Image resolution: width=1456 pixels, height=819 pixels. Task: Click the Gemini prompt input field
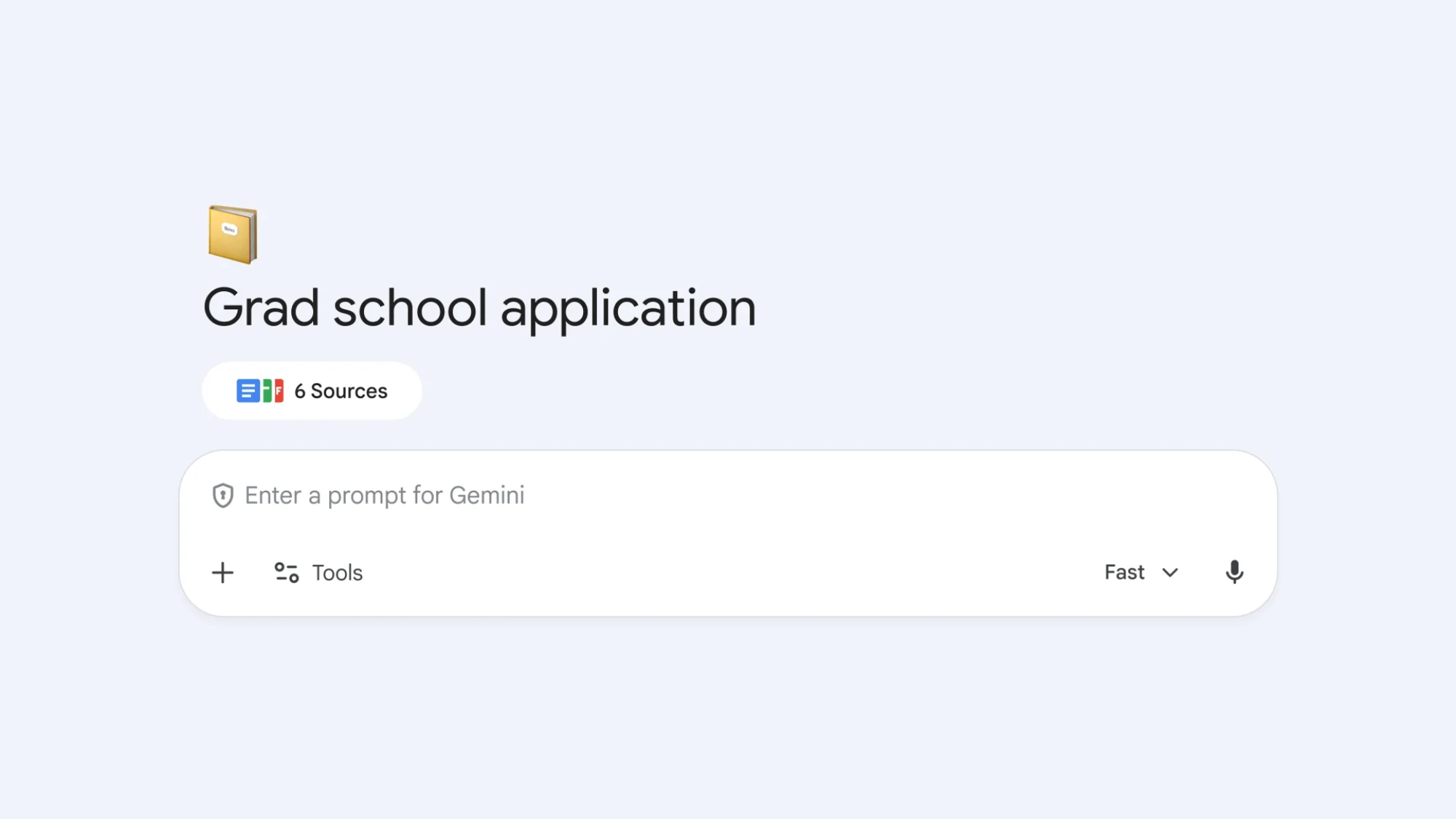point(510,496)
